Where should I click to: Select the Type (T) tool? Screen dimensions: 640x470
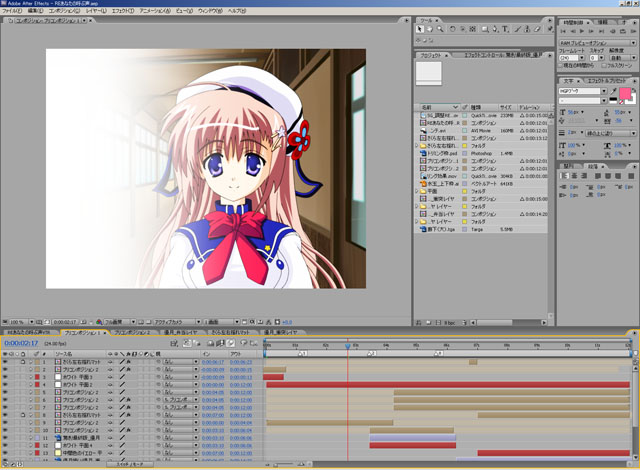pyautogui.click(x=505, y=29)
